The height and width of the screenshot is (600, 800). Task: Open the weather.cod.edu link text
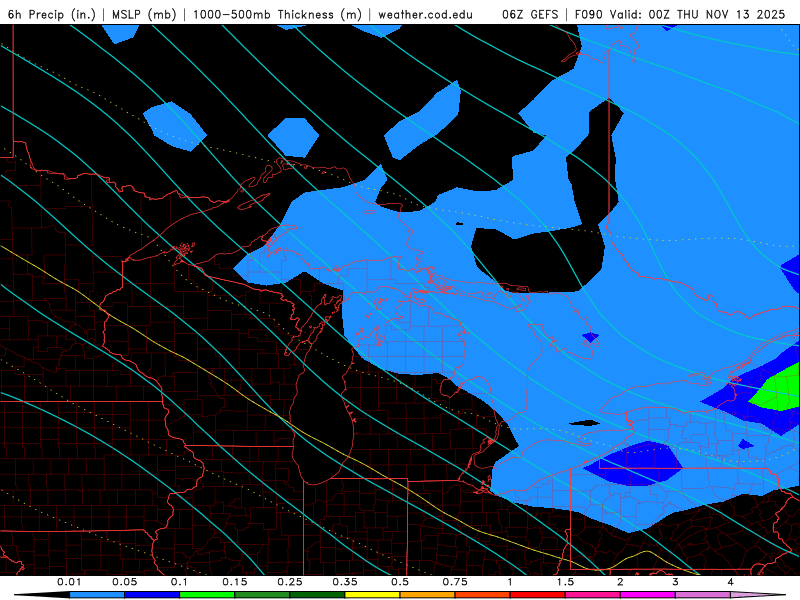pyautogui.click(x=426, y=14)
